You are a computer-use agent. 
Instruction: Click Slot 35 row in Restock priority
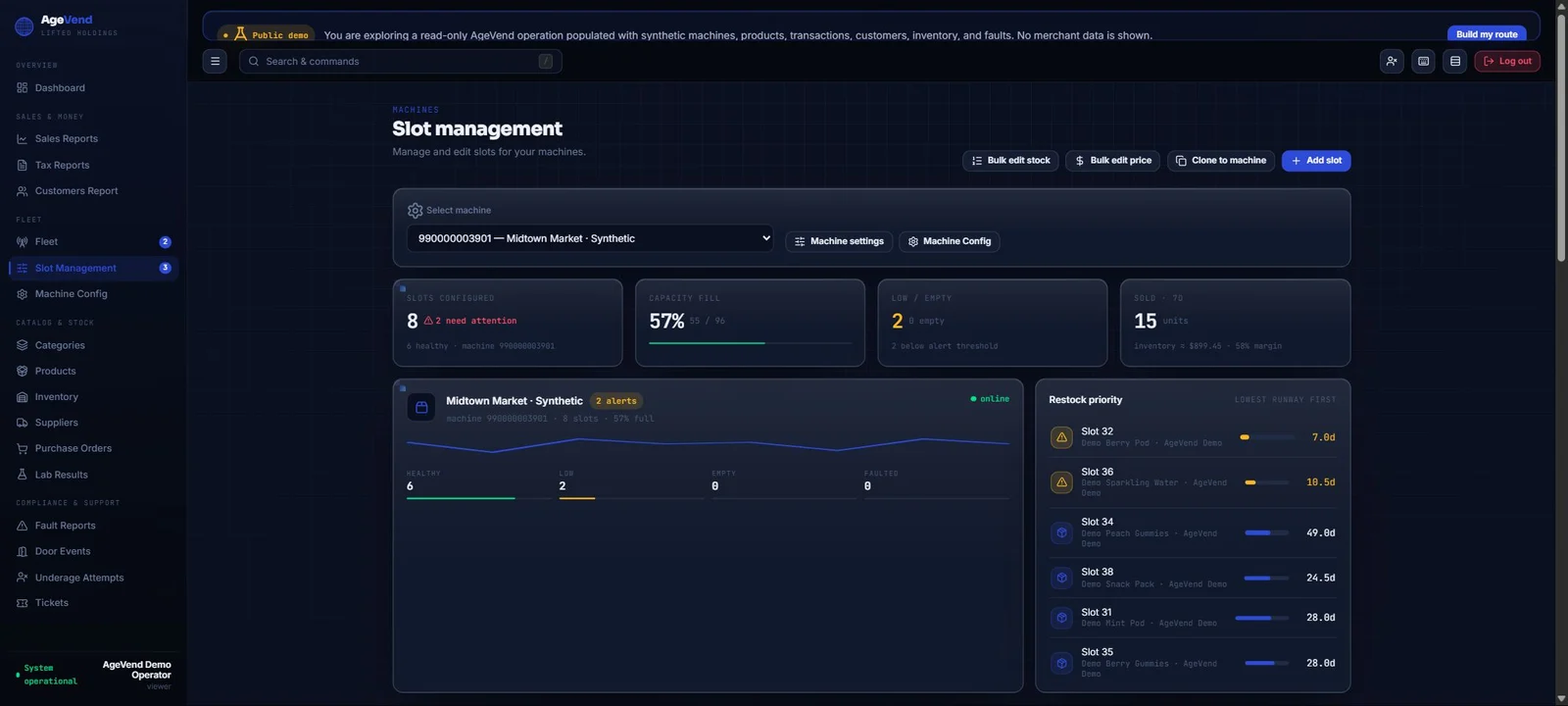(x=1193, y=663)
